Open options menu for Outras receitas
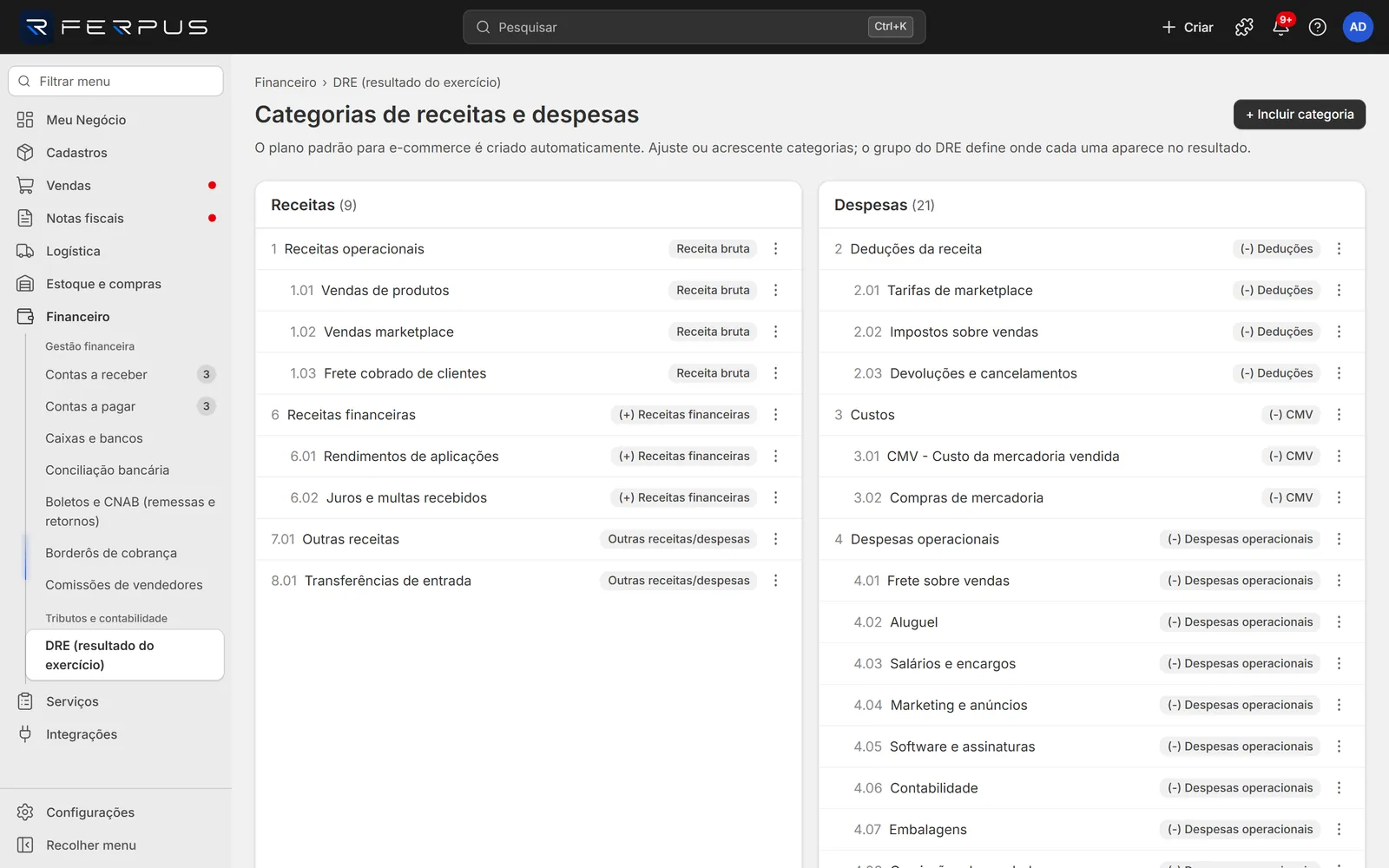Viewport: 1389px width, 868px height. (776, 539)
